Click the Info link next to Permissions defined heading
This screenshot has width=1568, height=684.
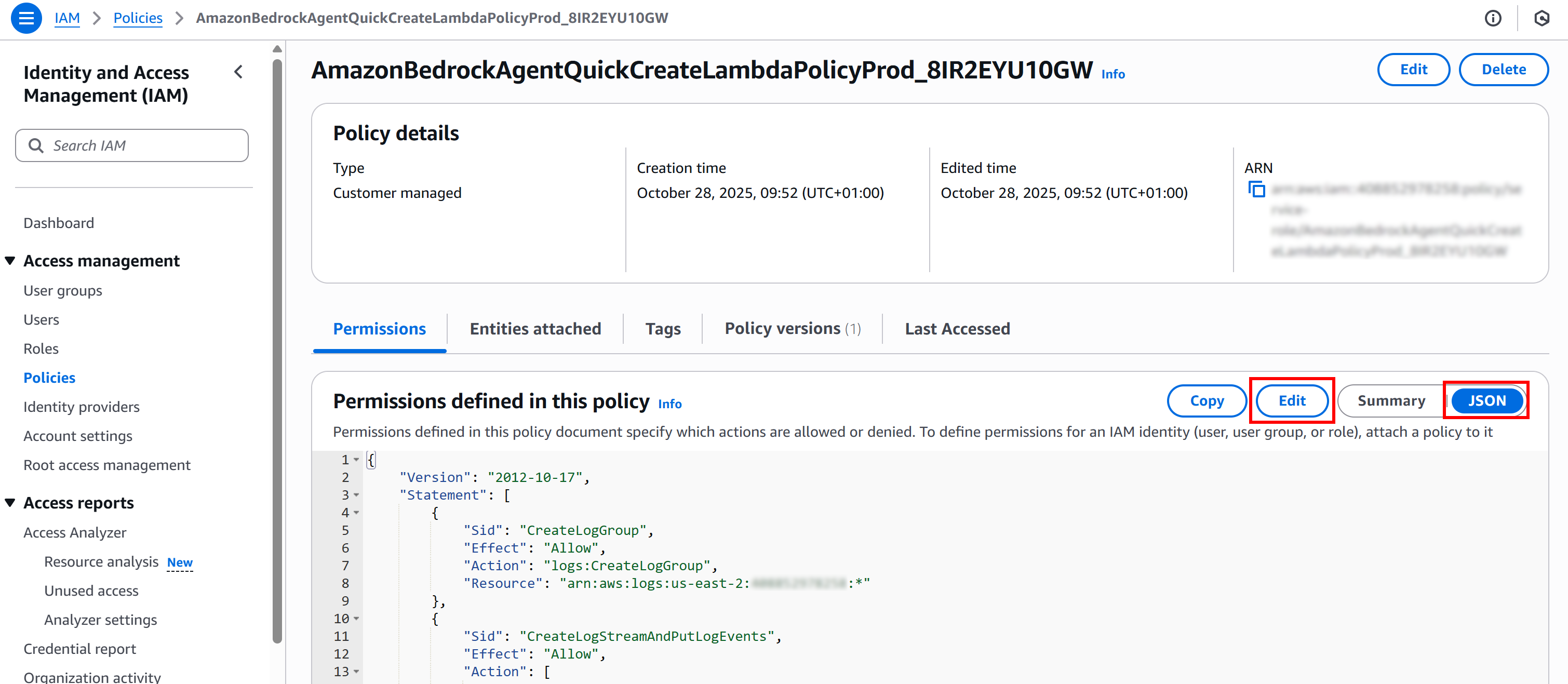pos(669,404)
